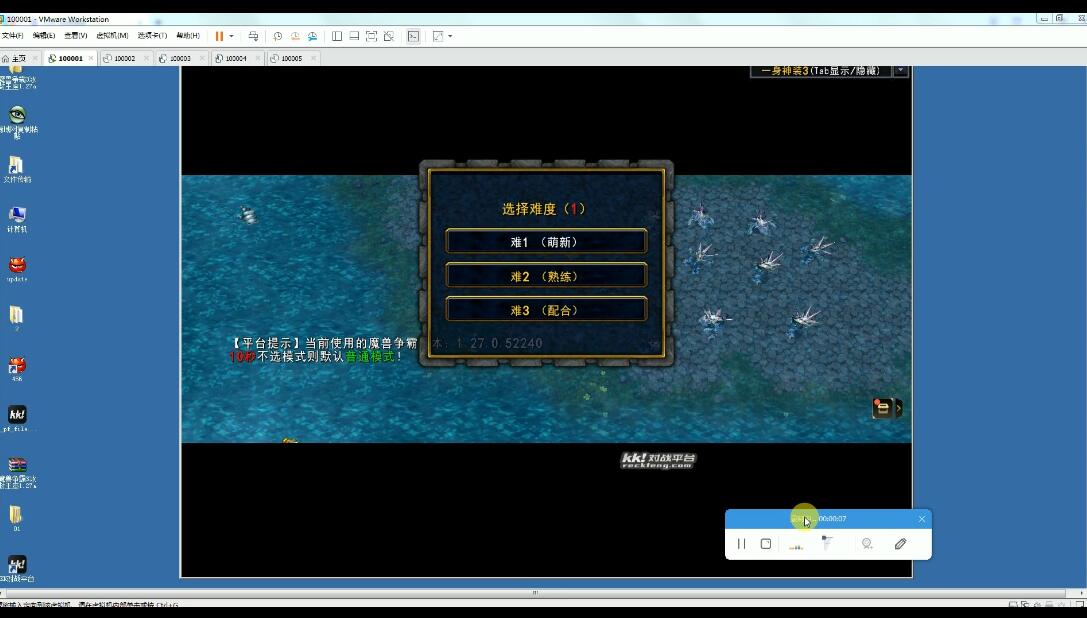Take a snapshot of this virtual machine
Viewport: 1087px width, 618px height.
click(277, 36)
